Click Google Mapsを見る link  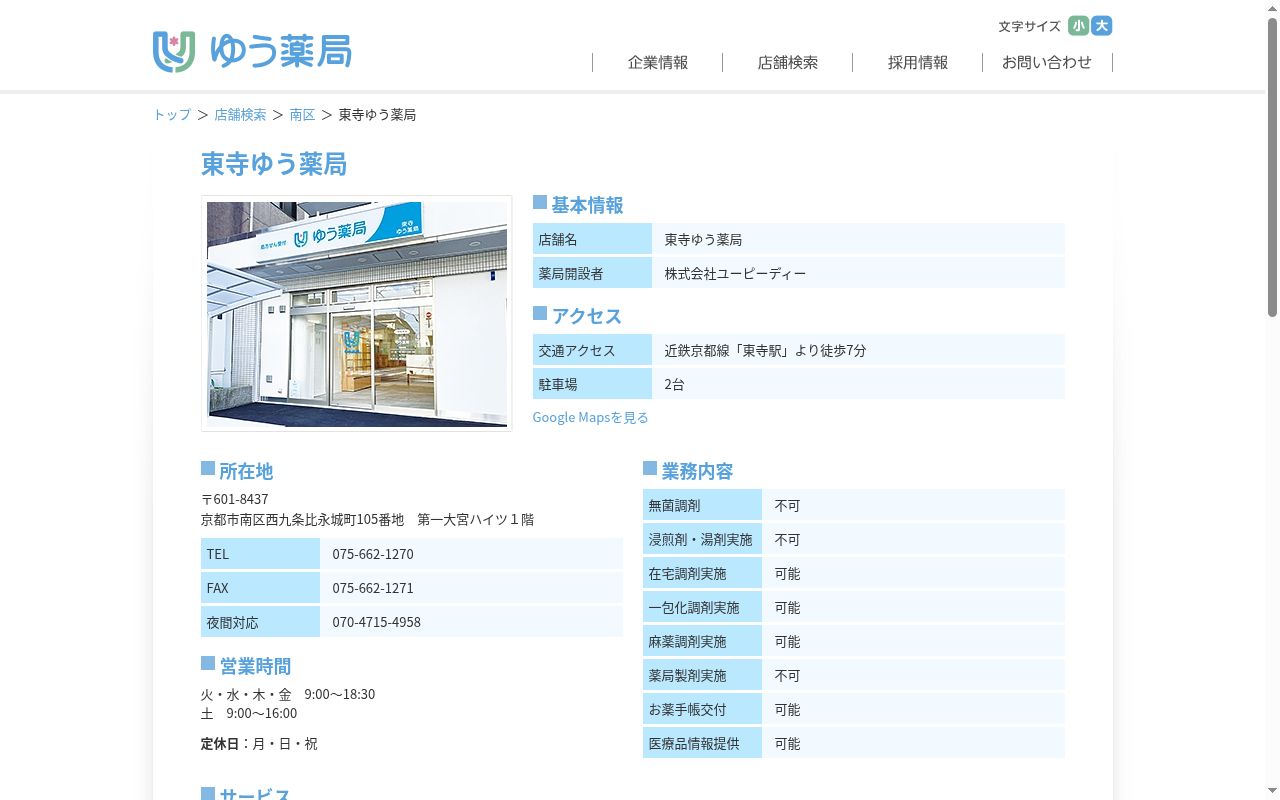590,417
